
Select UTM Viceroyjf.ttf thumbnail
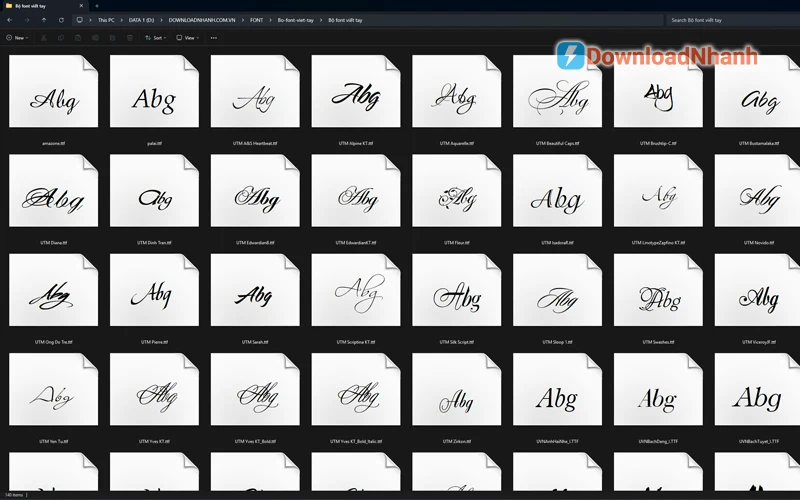(x=758, y=290)
